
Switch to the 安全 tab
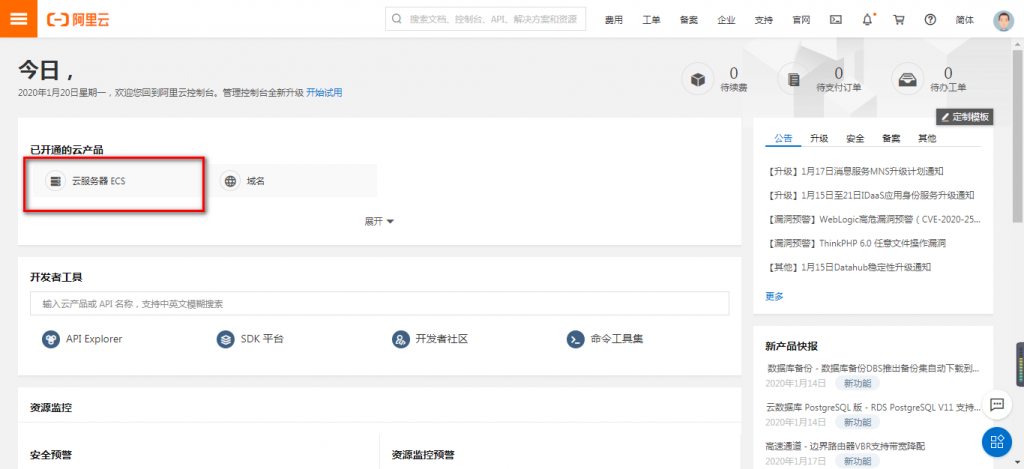(855, 138)
